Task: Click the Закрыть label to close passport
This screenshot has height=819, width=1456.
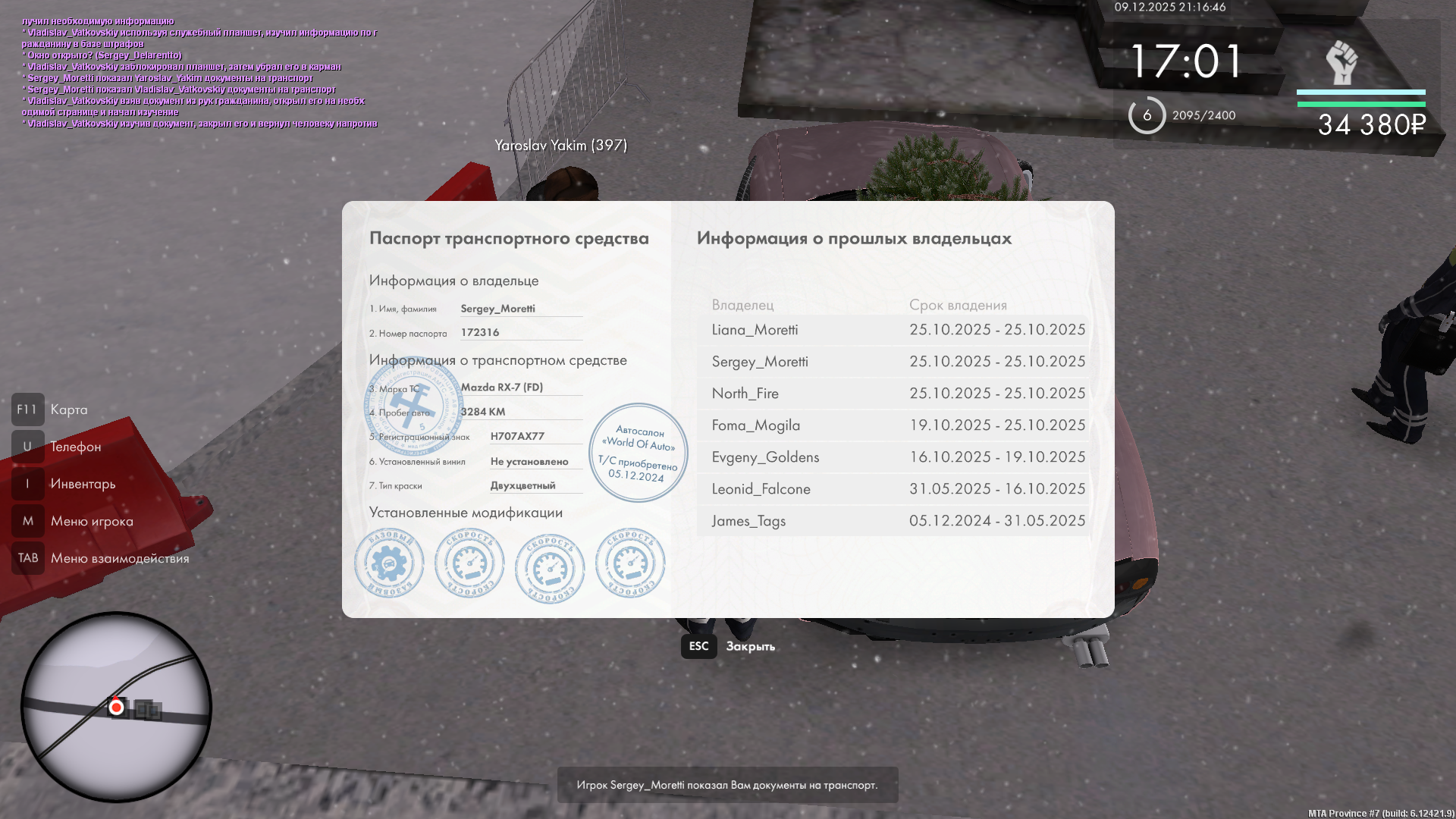Action: [x=750, y=646]
